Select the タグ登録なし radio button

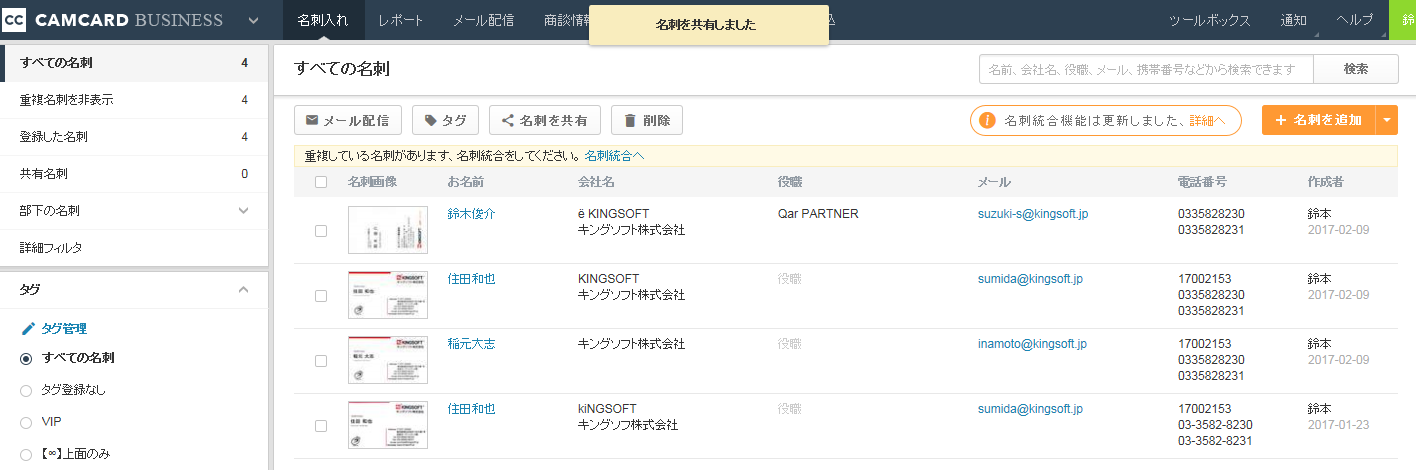click(27, 390)
